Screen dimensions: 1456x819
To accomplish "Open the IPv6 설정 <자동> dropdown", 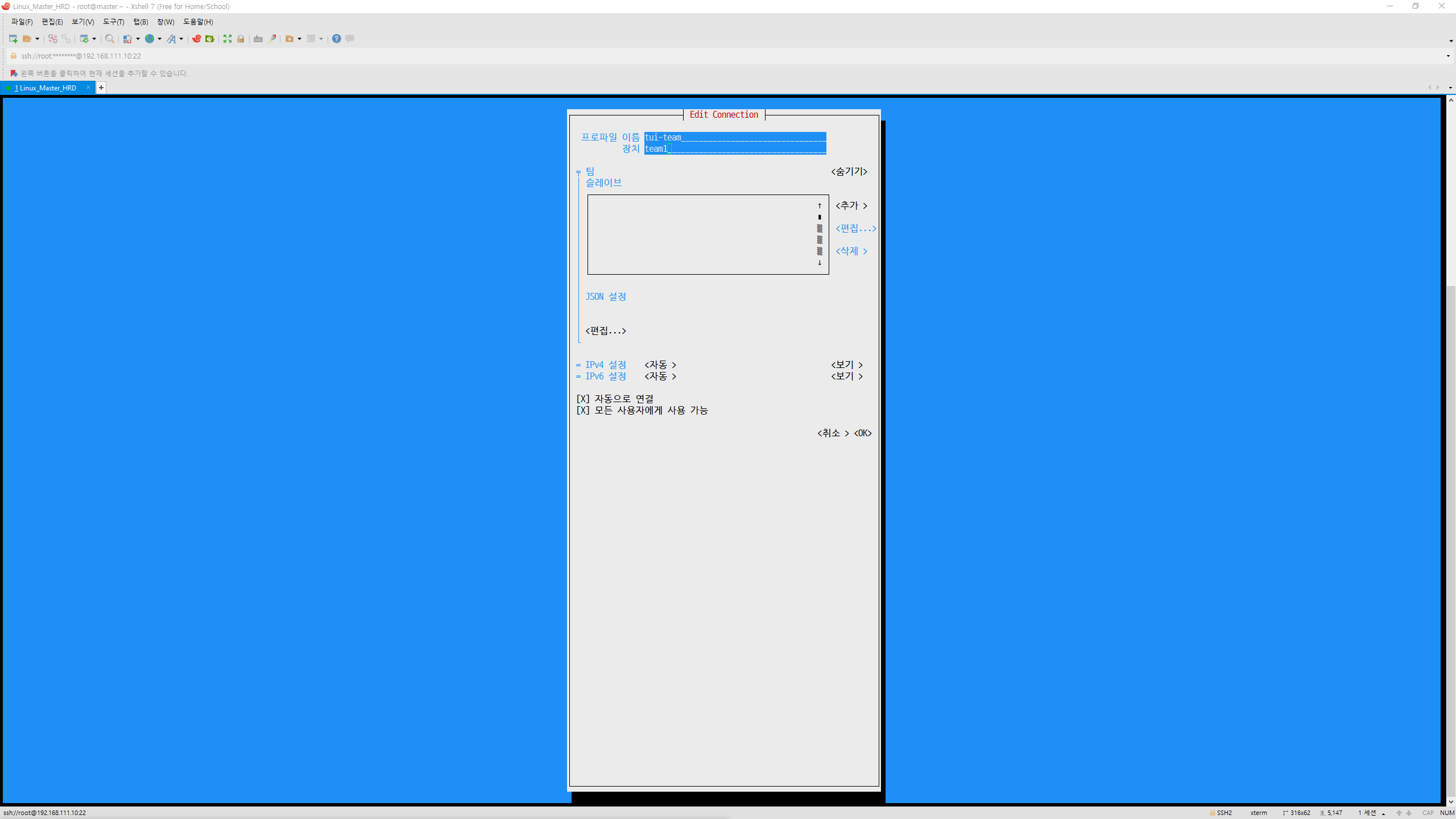I will coord(660,376).
